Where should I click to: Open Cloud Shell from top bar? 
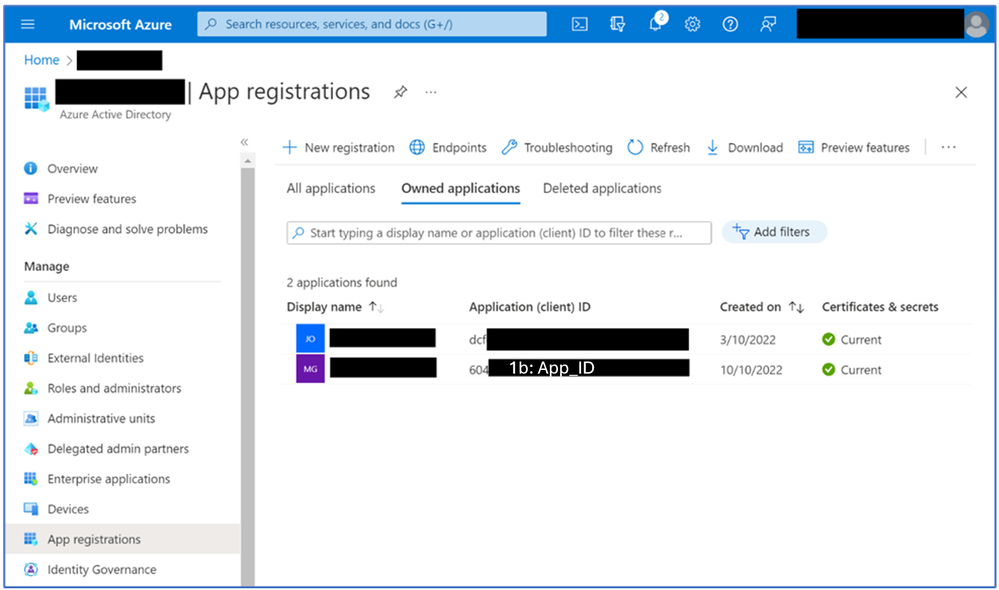click(x=579, y=24)
